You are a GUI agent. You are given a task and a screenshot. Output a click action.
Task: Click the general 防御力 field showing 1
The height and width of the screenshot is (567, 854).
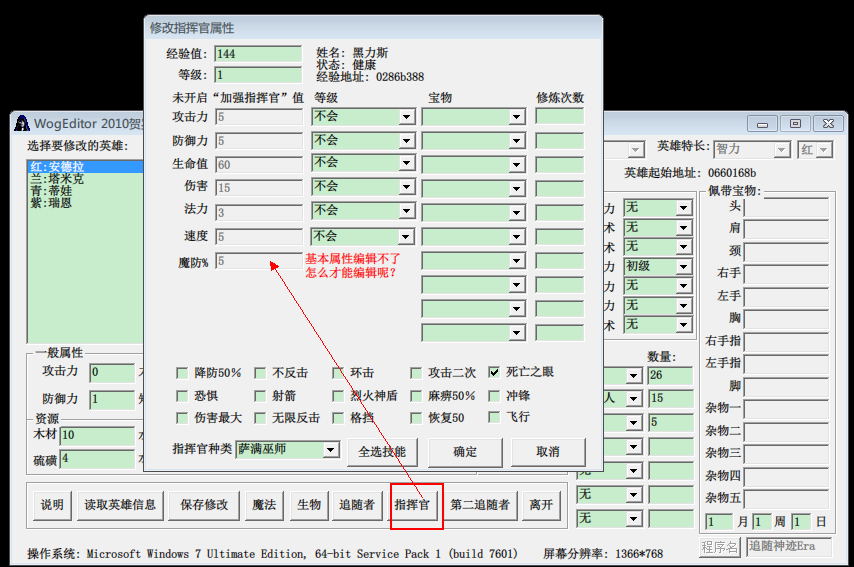[x=112, y=399]
